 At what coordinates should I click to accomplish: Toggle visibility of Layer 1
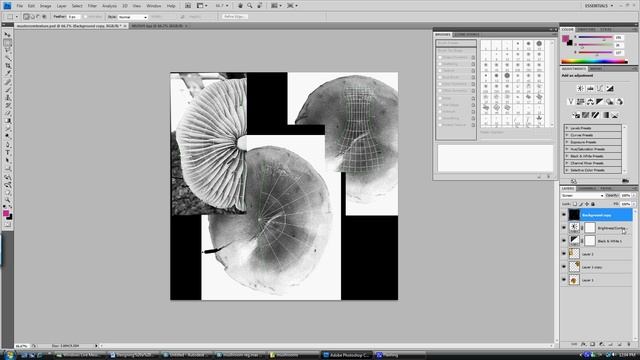(564, 280)
